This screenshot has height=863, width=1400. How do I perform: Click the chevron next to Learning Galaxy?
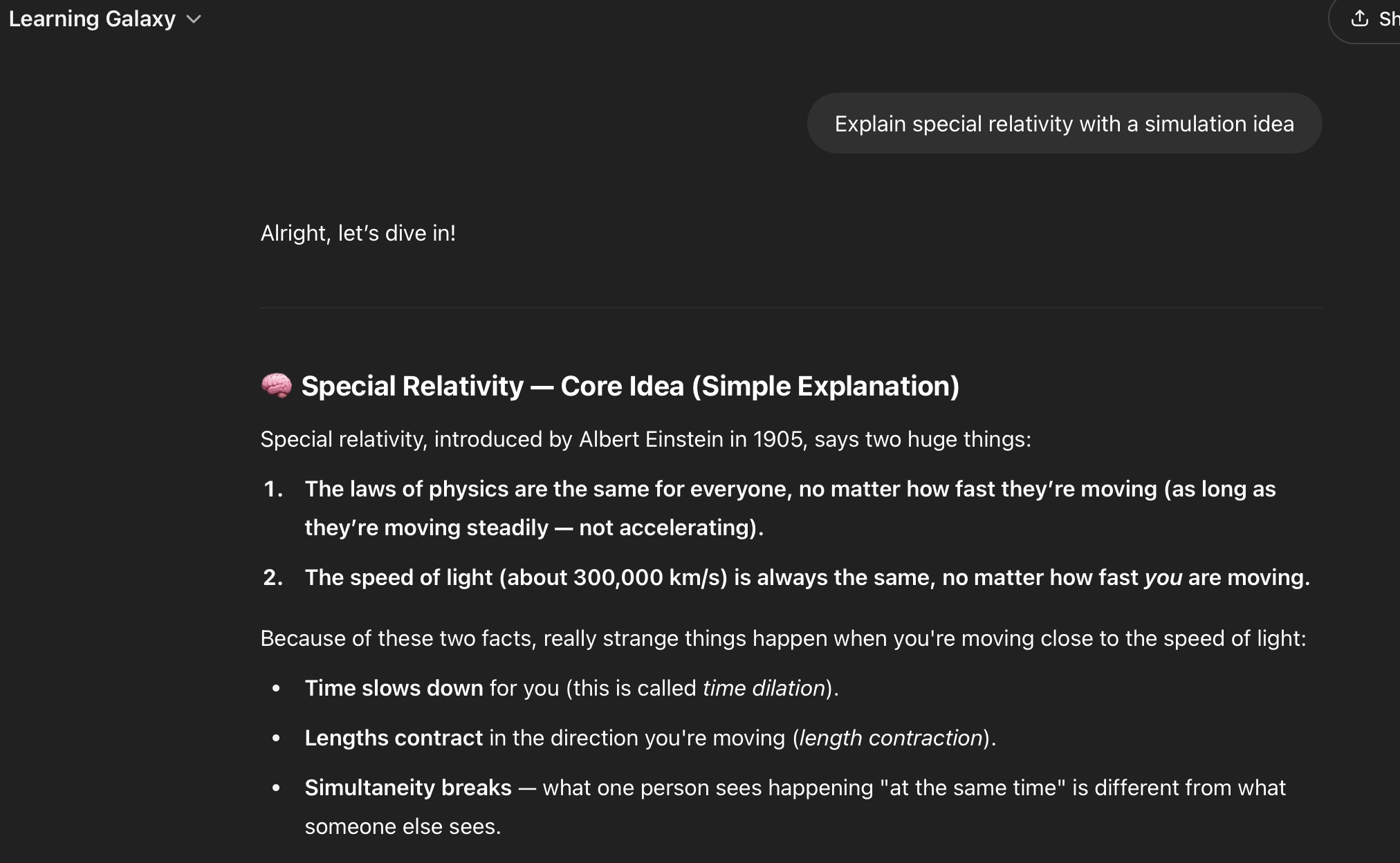coord(194,19)
